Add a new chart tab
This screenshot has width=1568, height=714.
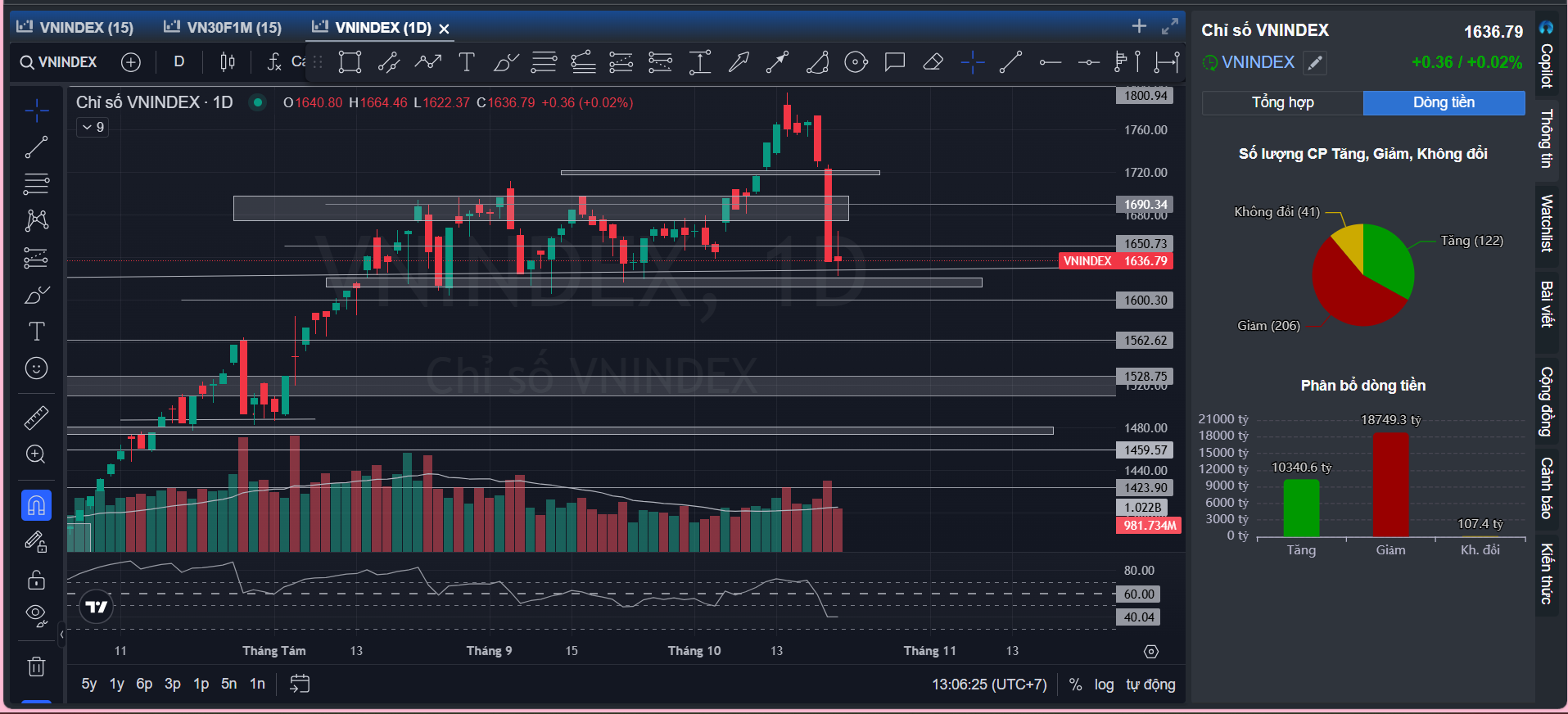[1139, 26]
